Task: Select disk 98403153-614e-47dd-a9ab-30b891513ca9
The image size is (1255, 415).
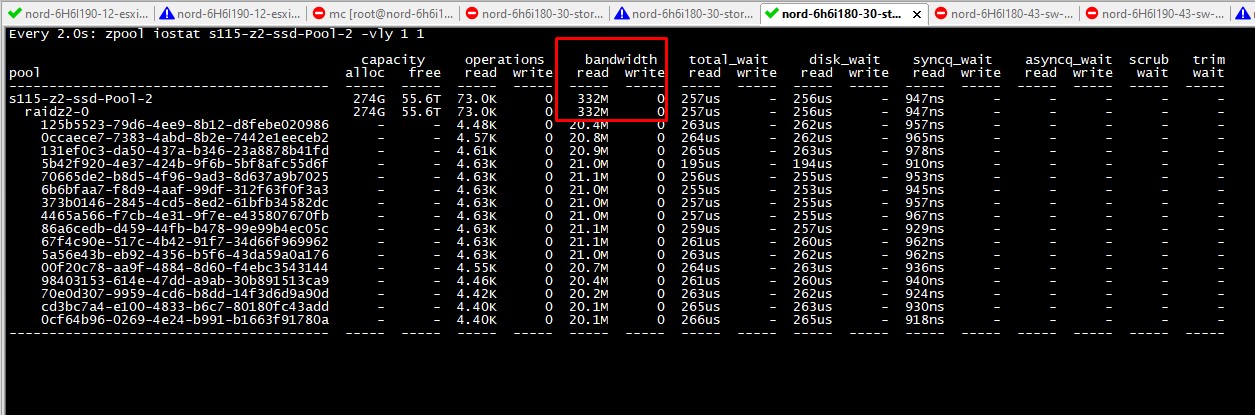Action: coord(184,281)
